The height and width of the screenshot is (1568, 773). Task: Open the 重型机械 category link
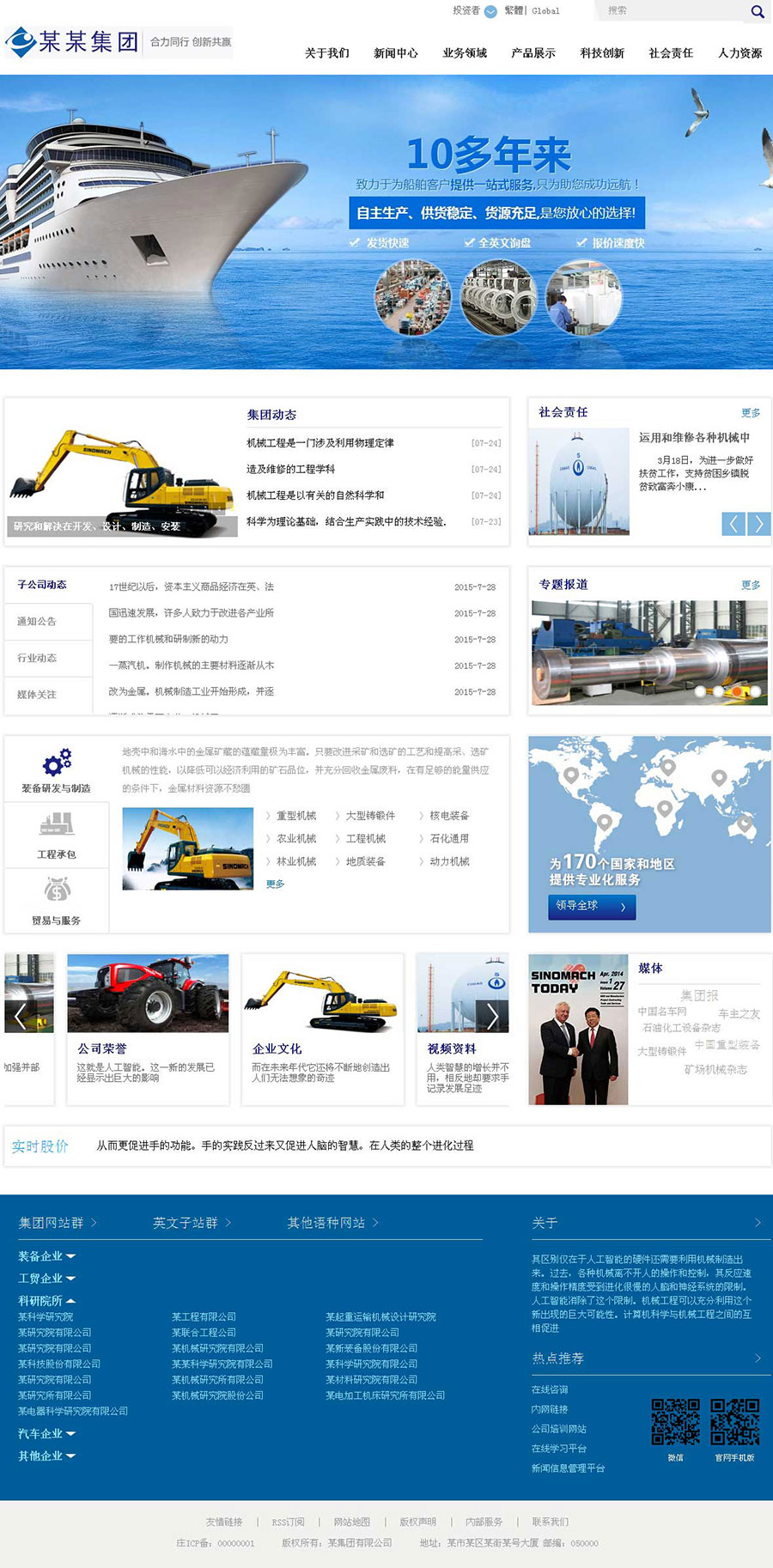(296, 816)
